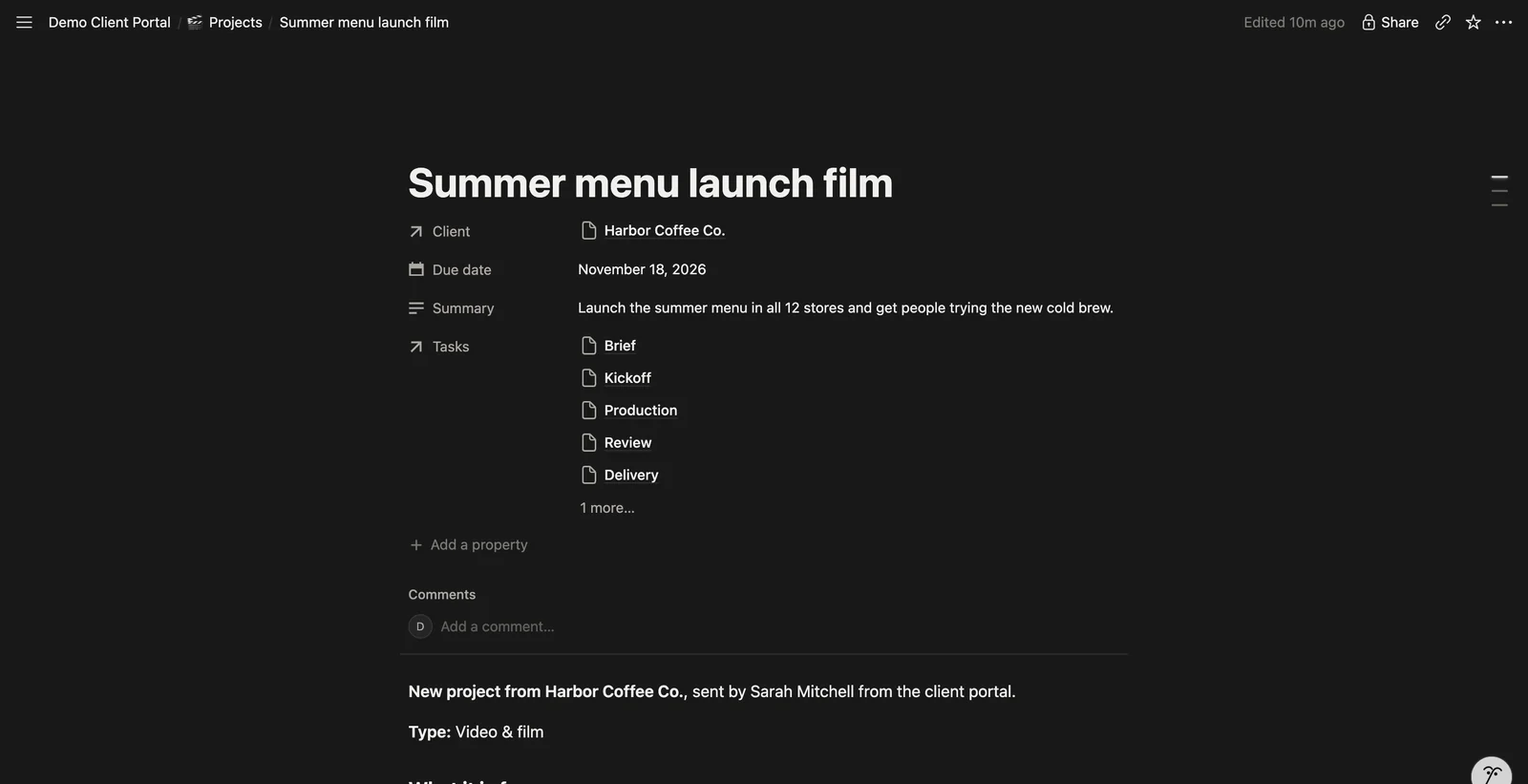Edit the Summer menu launch film title

[x=650, y=182]
